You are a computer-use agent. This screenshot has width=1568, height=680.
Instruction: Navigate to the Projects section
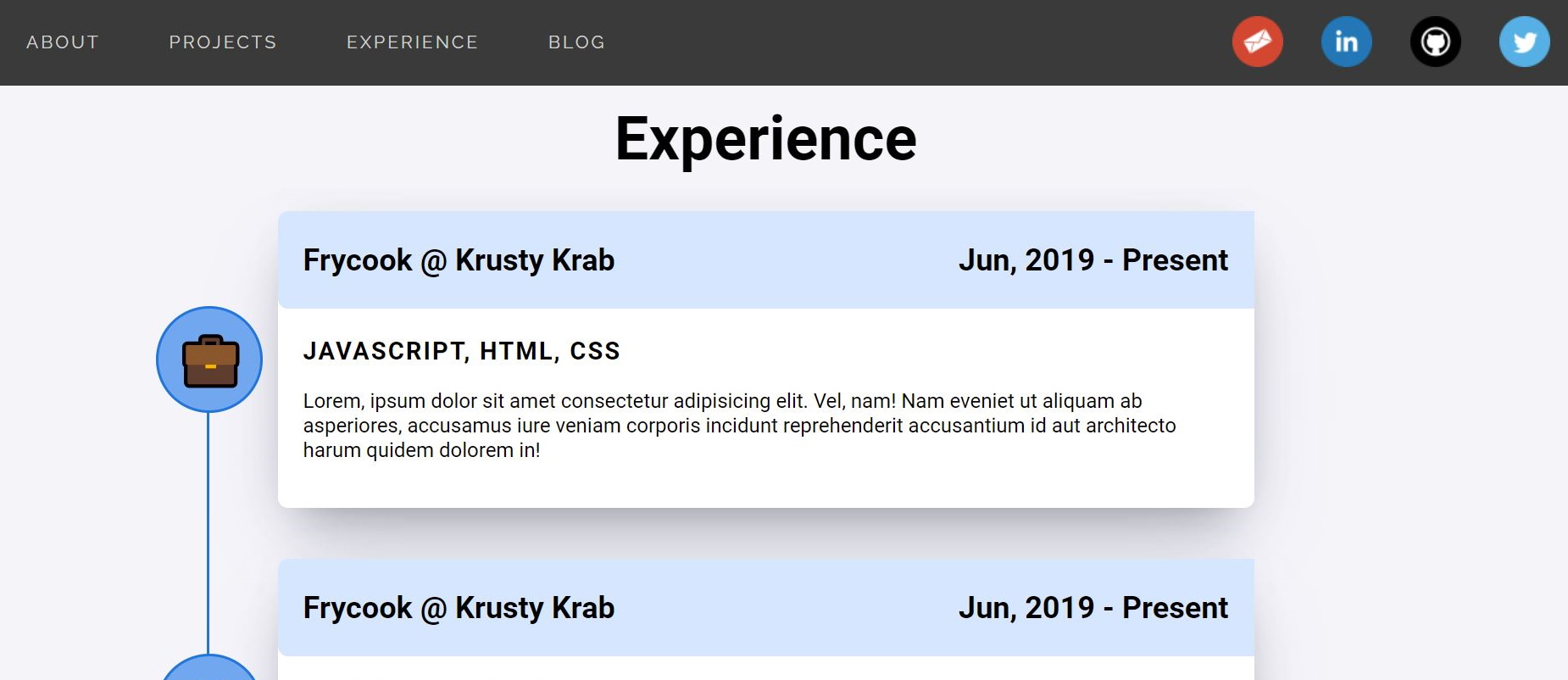point(223,42)
